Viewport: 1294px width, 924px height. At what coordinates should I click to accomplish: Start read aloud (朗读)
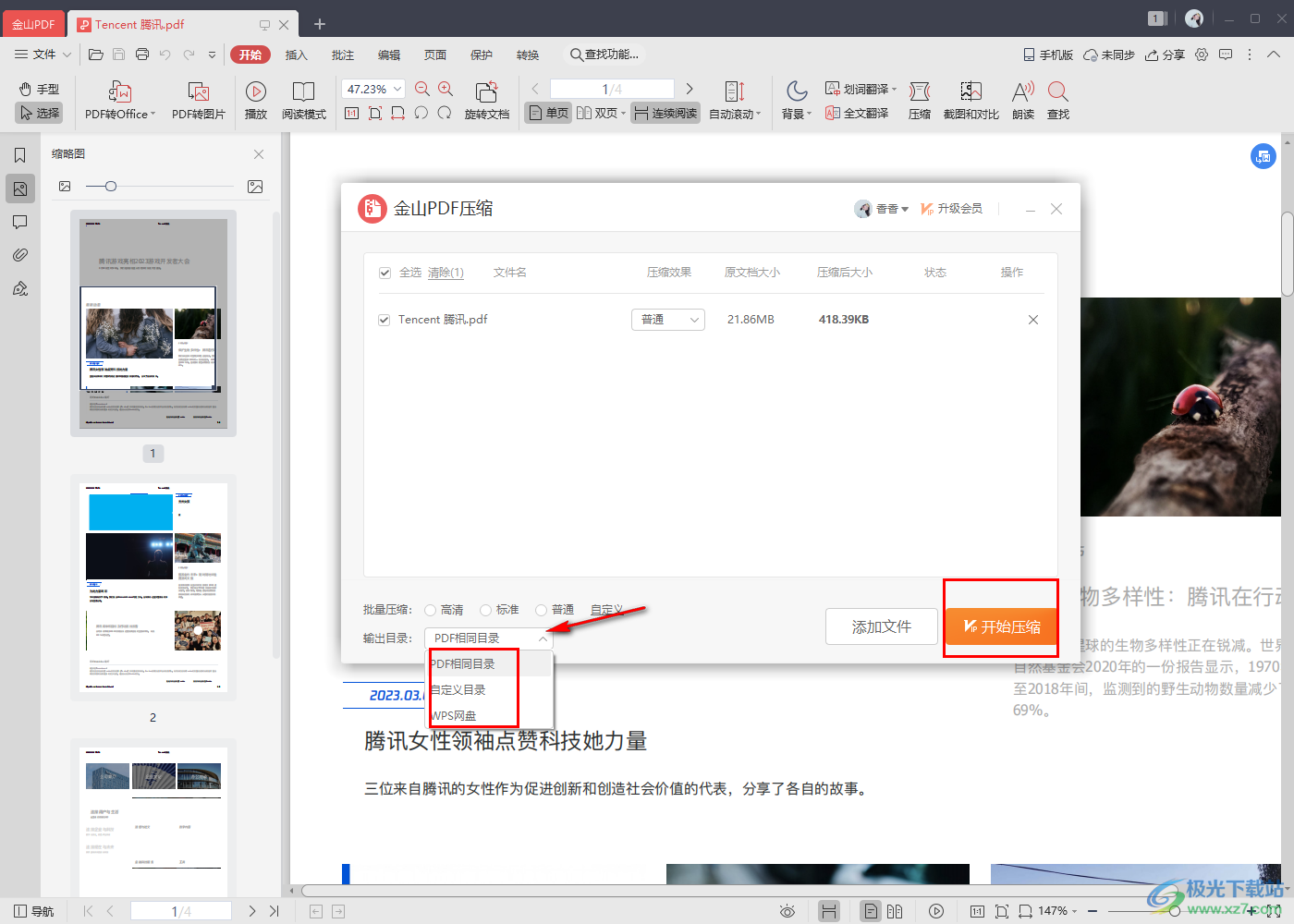(1023, 101)
